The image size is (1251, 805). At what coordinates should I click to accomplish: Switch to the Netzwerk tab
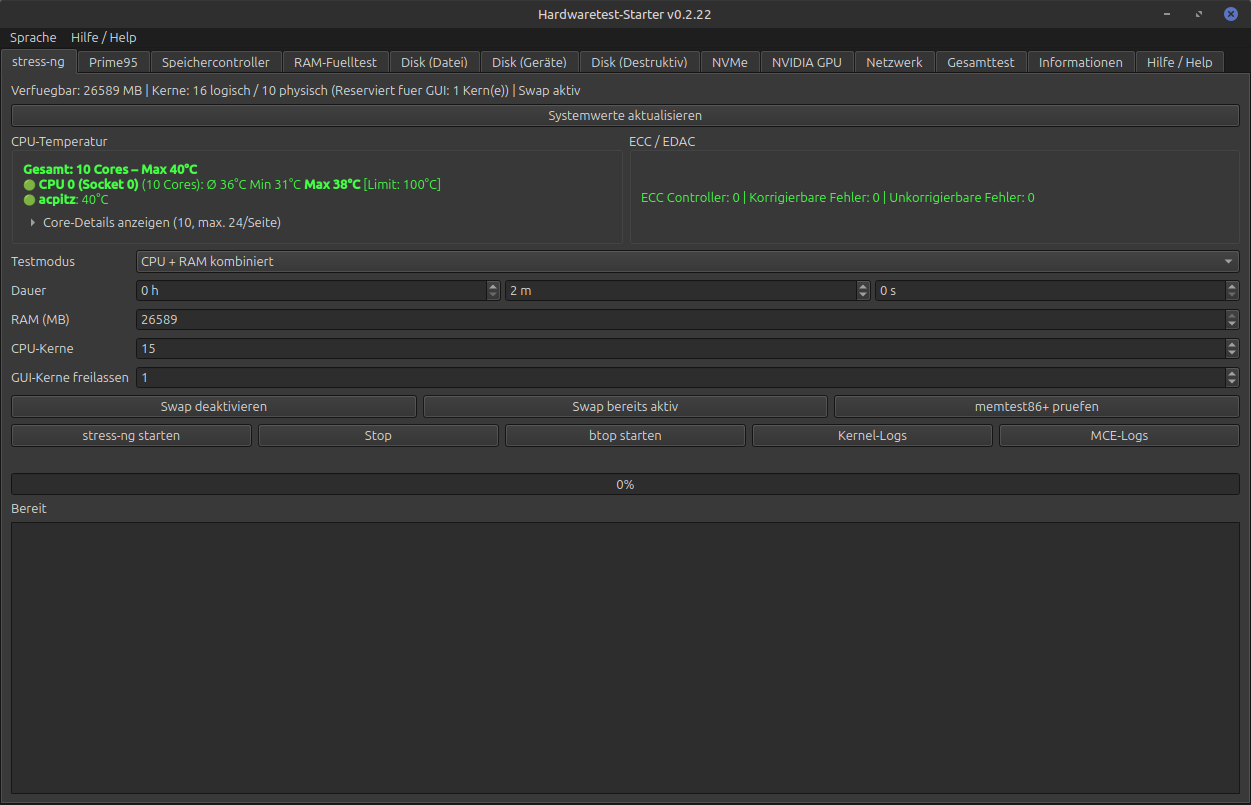click(894, 62)
